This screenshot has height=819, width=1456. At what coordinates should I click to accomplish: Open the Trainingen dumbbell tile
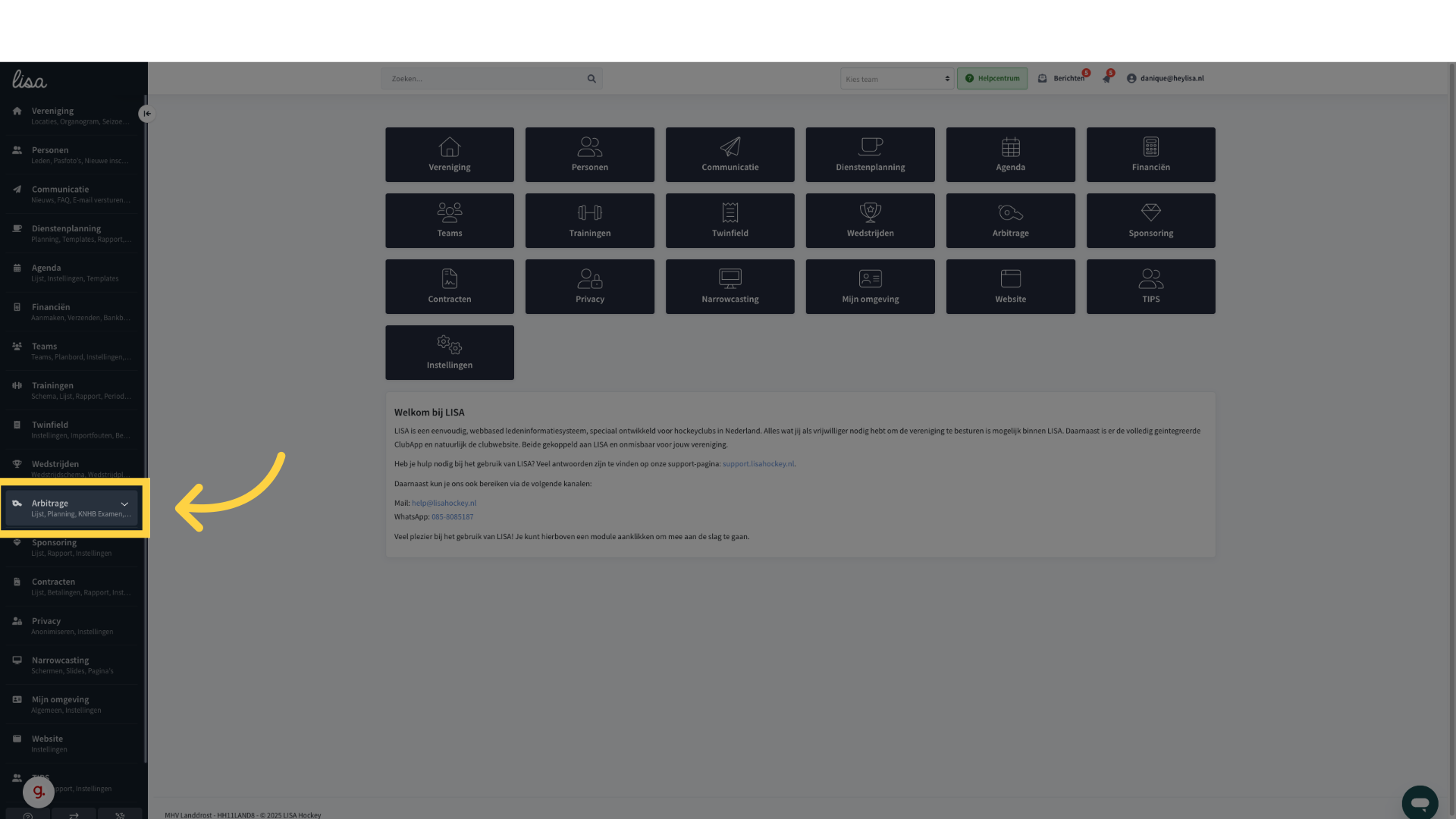coord(590,221)
